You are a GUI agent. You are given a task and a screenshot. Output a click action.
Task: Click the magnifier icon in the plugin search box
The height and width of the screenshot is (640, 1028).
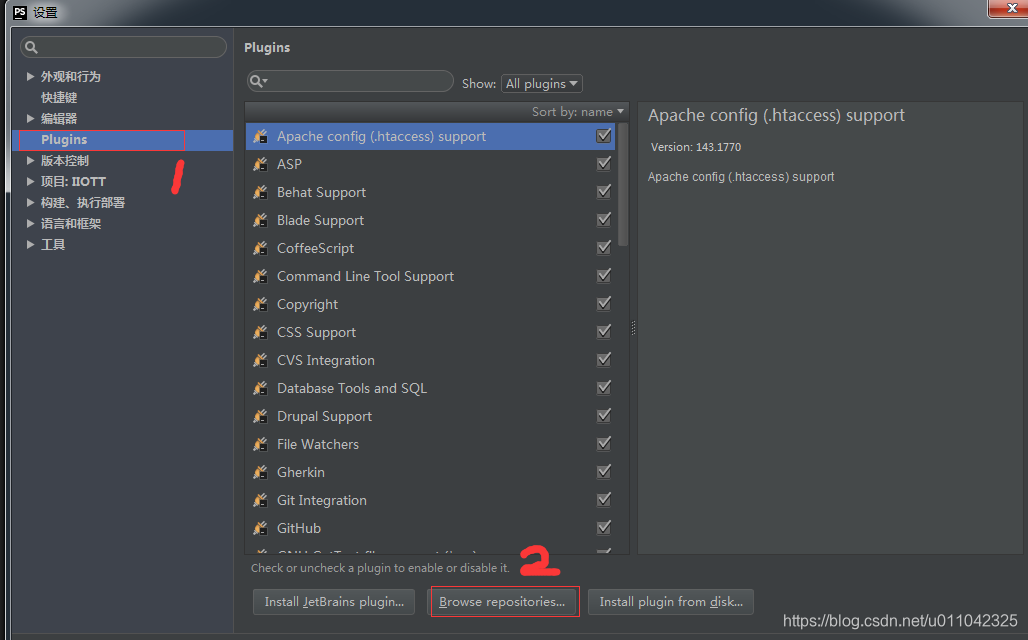pyautogui.click(x=258, y=80)
